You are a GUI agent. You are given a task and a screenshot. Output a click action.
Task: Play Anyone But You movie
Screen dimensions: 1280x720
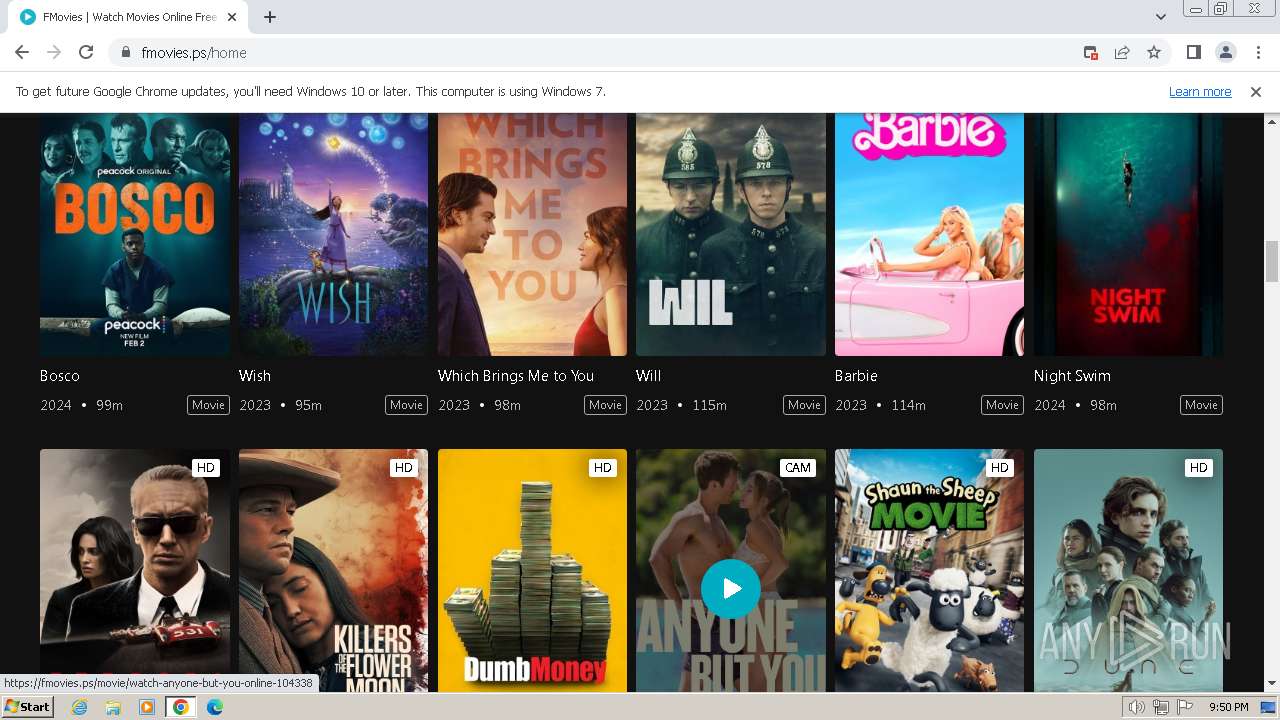[x=731, y=589]
